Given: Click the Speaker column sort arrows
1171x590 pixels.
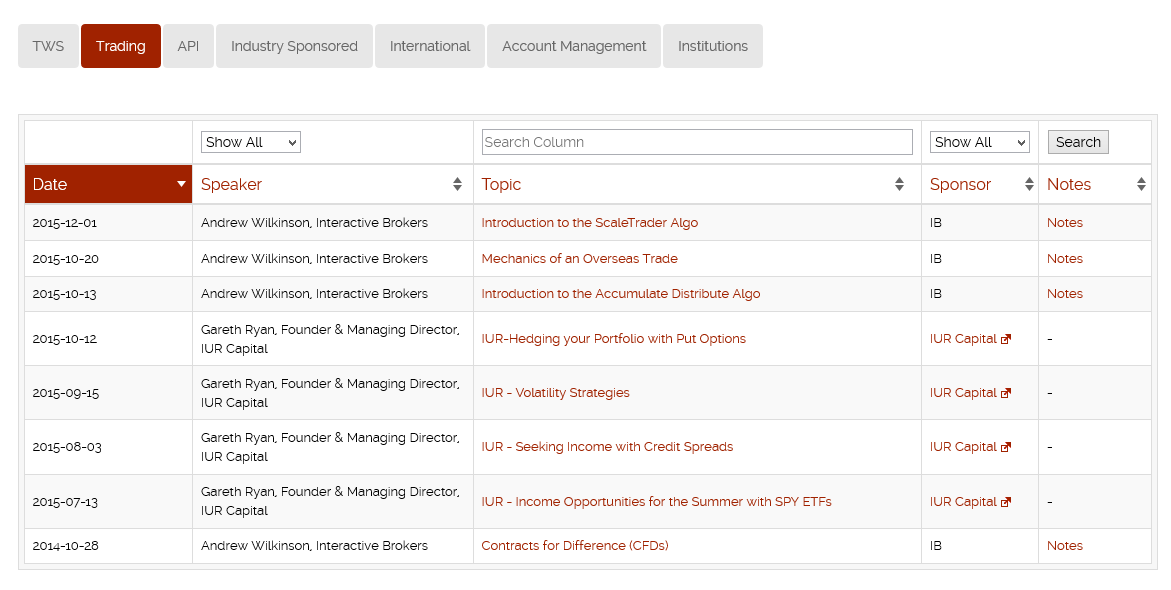Looking at the screenshot, I should click(457, 184).
